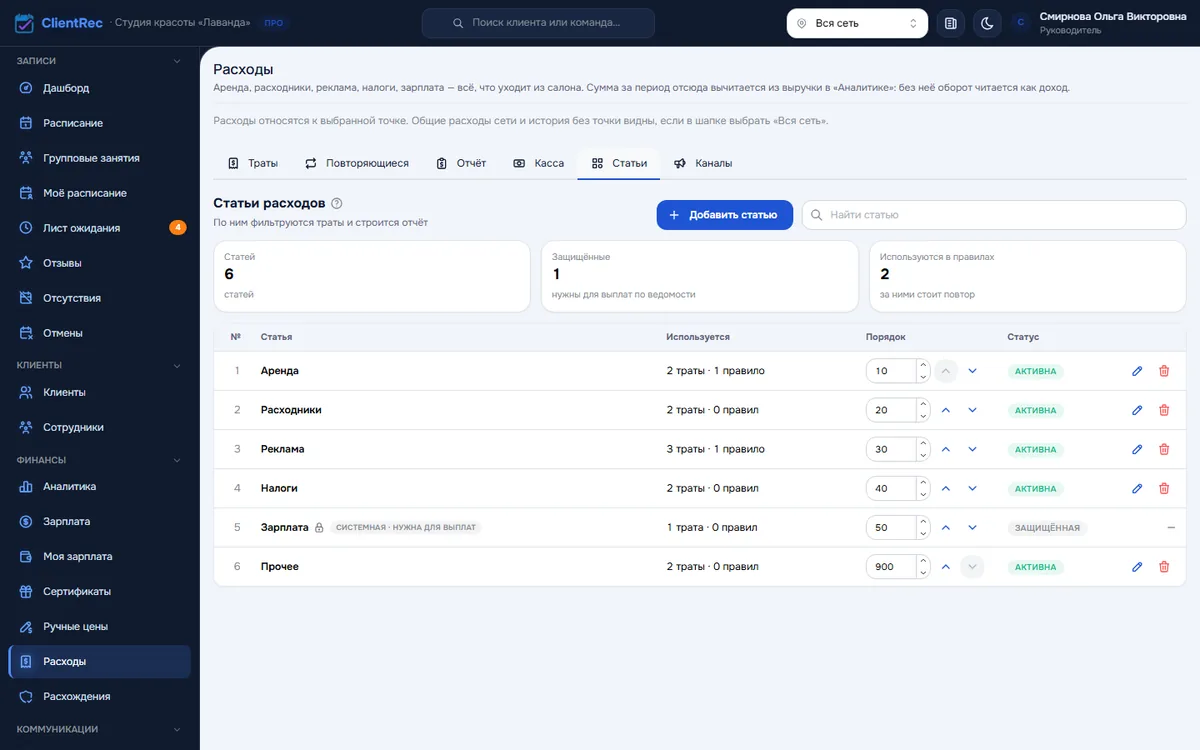Open Расхождения in the sidebar

coord(100,697)
